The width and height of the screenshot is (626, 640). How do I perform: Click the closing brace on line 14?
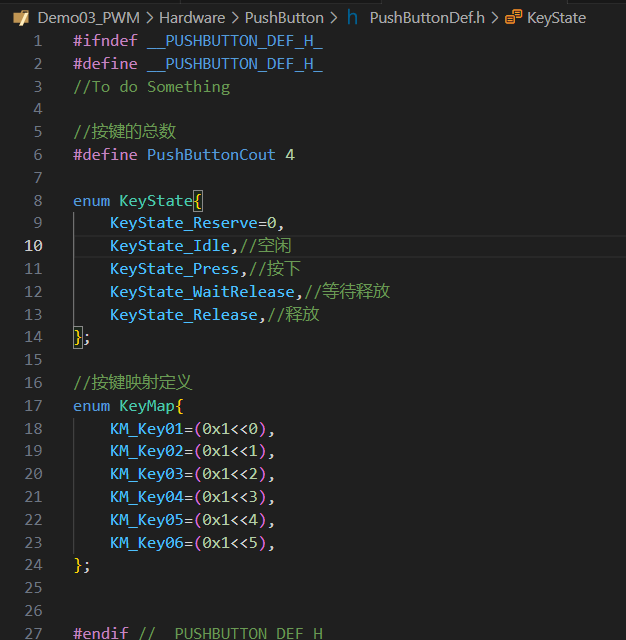point(78,338)
